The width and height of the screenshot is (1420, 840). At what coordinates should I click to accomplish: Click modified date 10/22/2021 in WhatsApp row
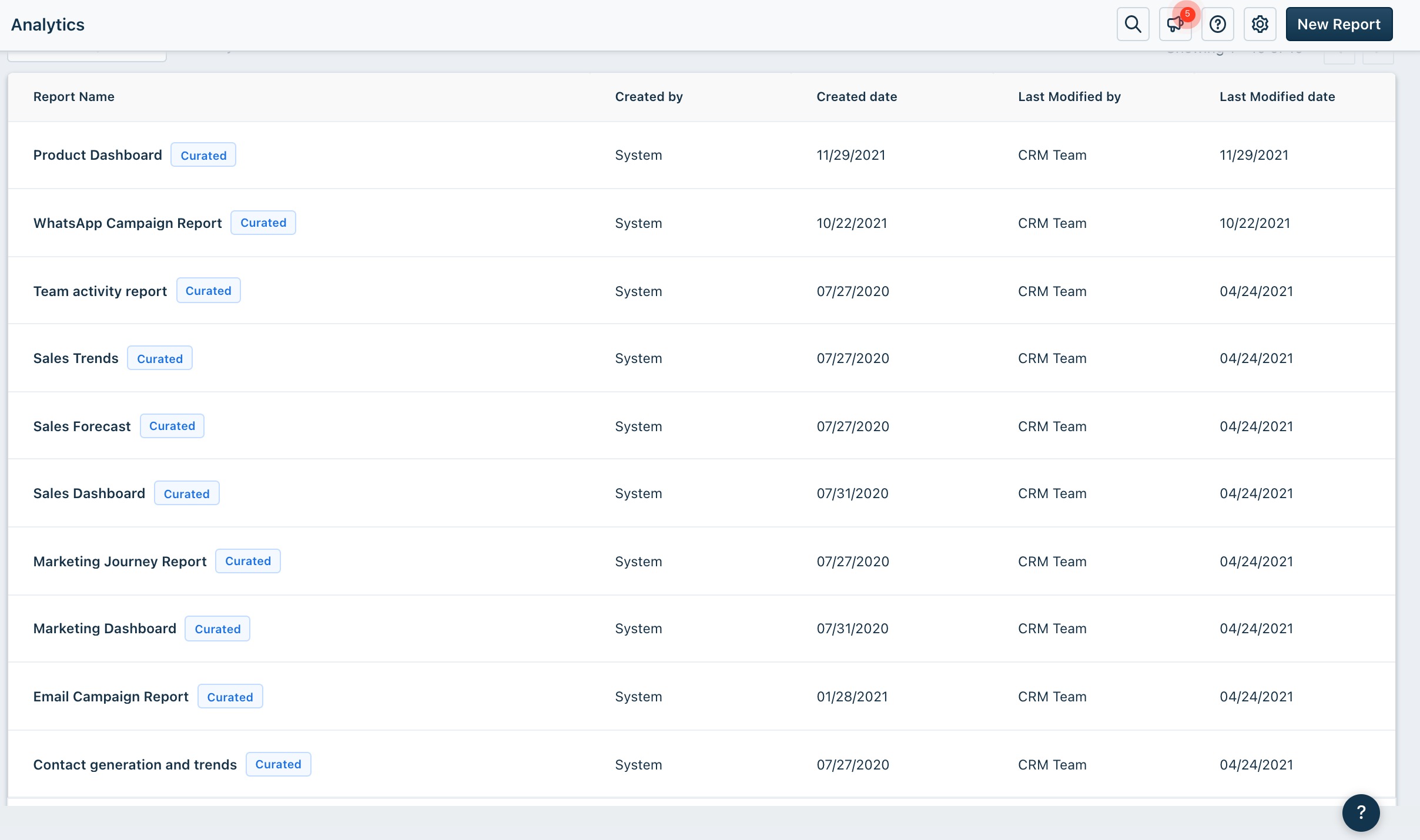coord(1255,223)
